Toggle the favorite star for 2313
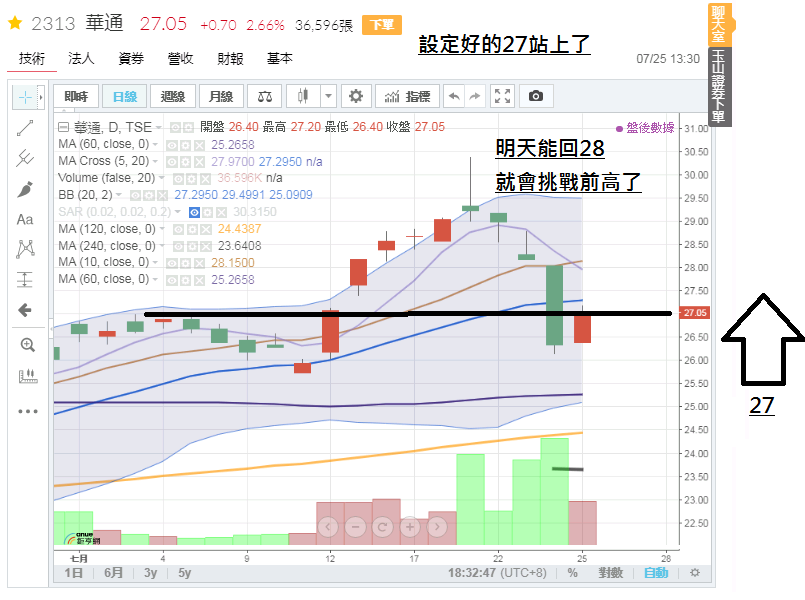Screen dimensions: 805x600 [x=15, y=23]
